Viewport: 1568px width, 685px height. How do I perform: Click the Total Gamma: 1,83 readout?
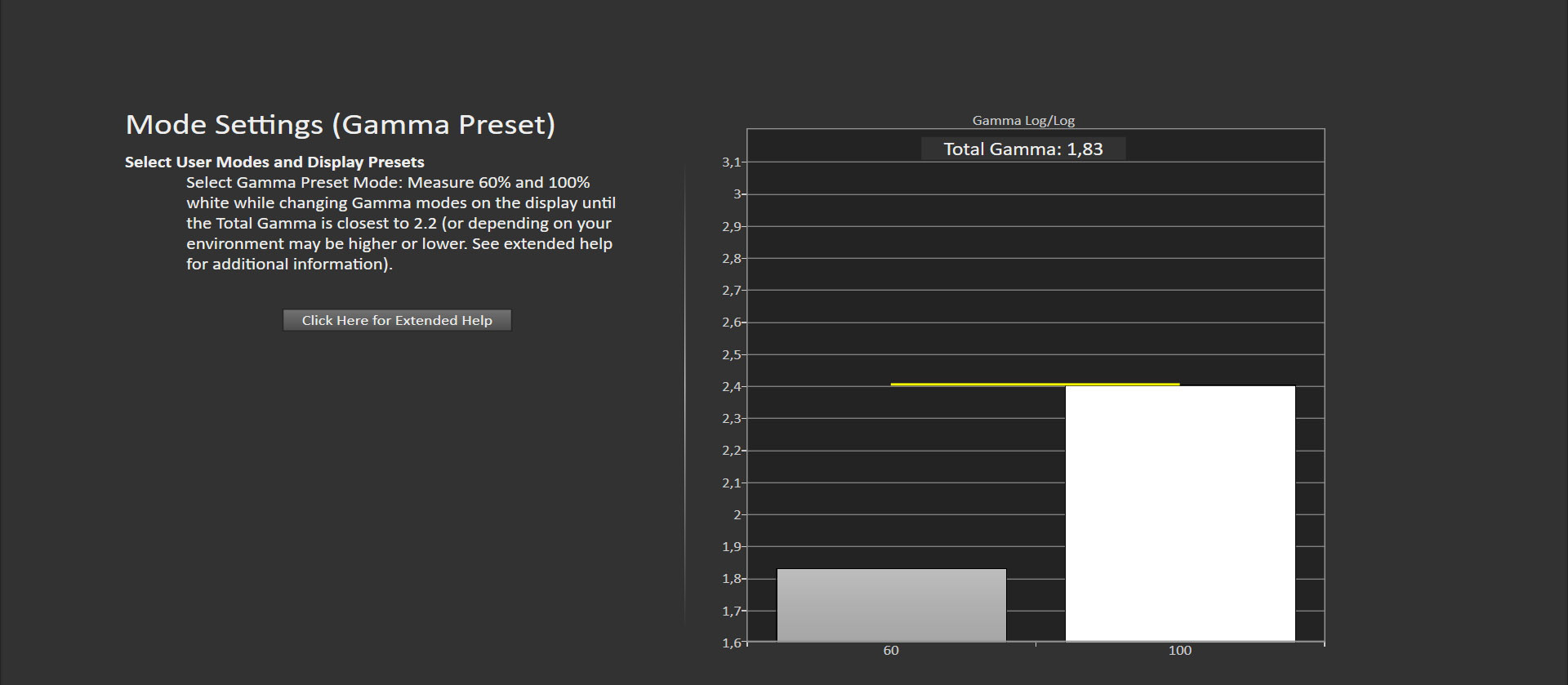(1023, 149)
